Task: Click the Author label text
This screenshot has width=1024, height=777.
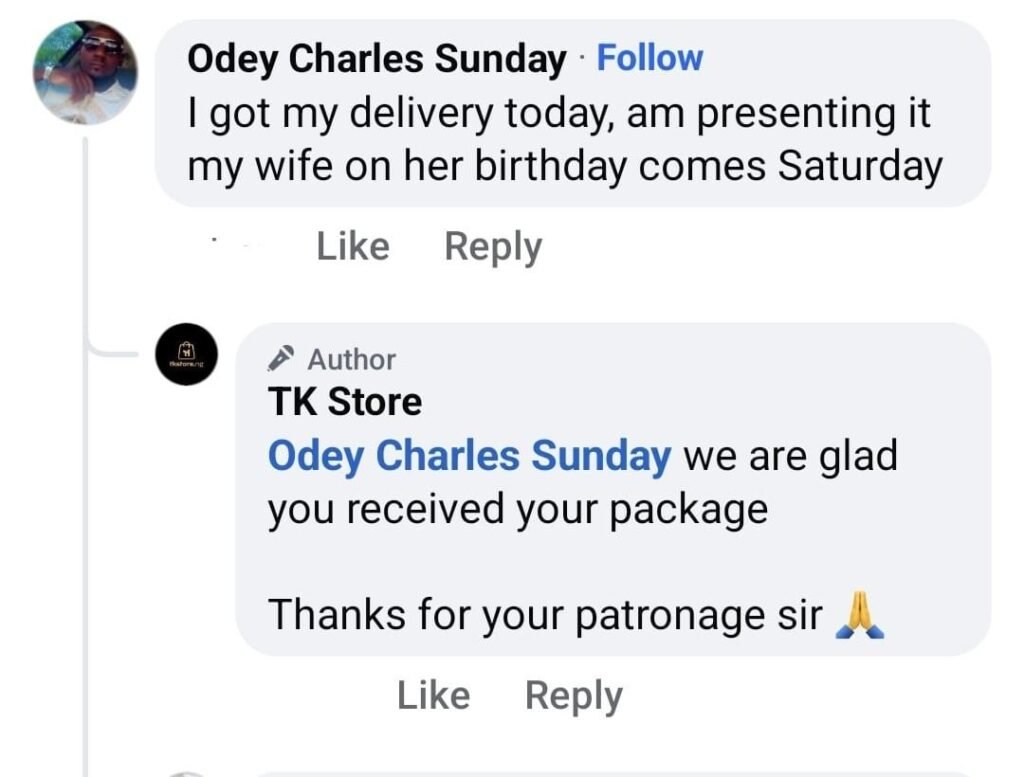Action: click(x=351, y=358)
